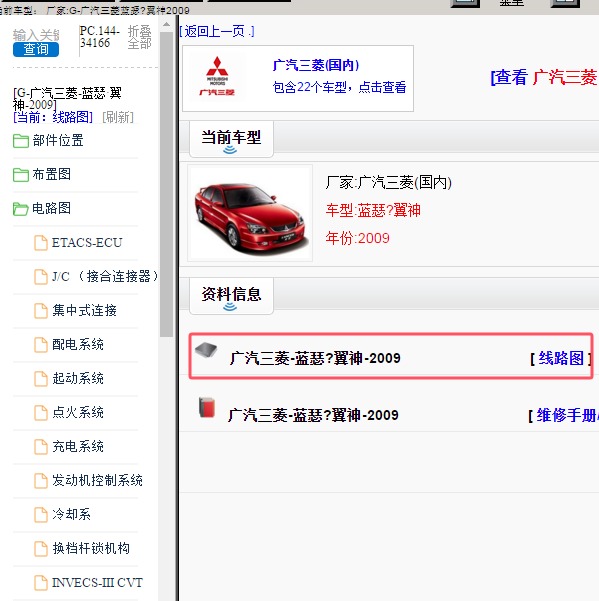This screenshot has width=599, height=601.
Task: Expand the 部件位置 folder
Action: tap(58, 140)
